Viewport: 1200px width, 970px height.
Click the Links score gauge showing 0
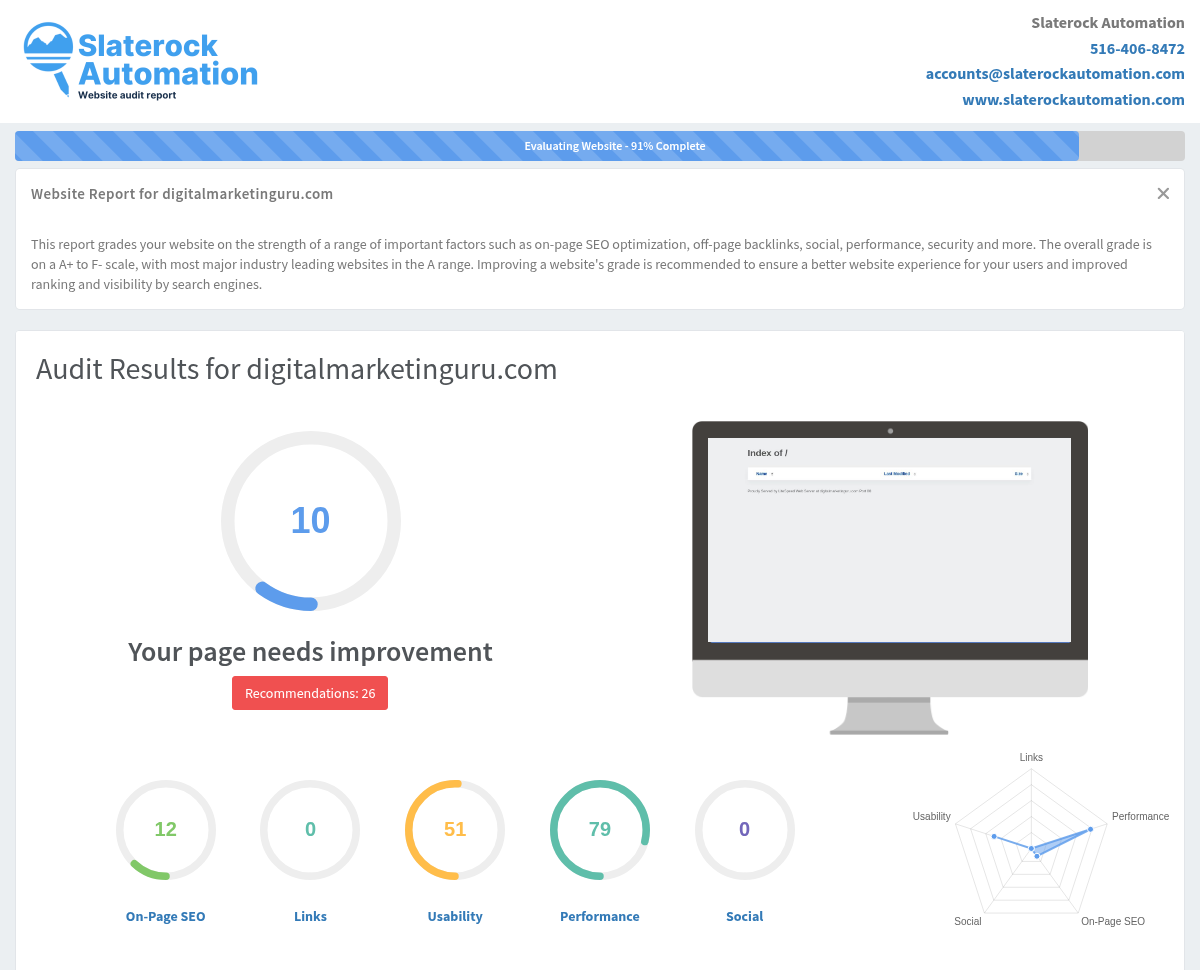click(x=310, y=829)
